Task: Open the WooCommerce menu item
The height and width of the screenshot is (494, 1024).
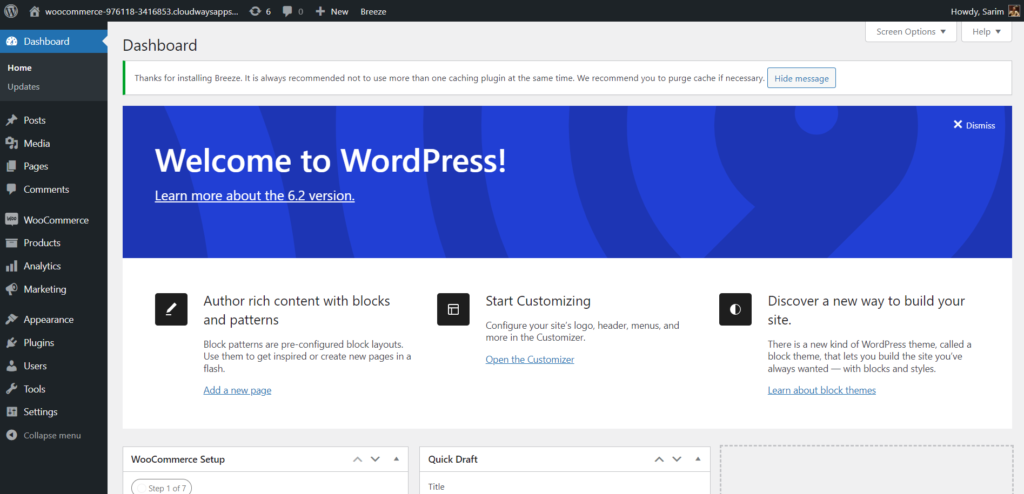Action: (x=54, y=220)
